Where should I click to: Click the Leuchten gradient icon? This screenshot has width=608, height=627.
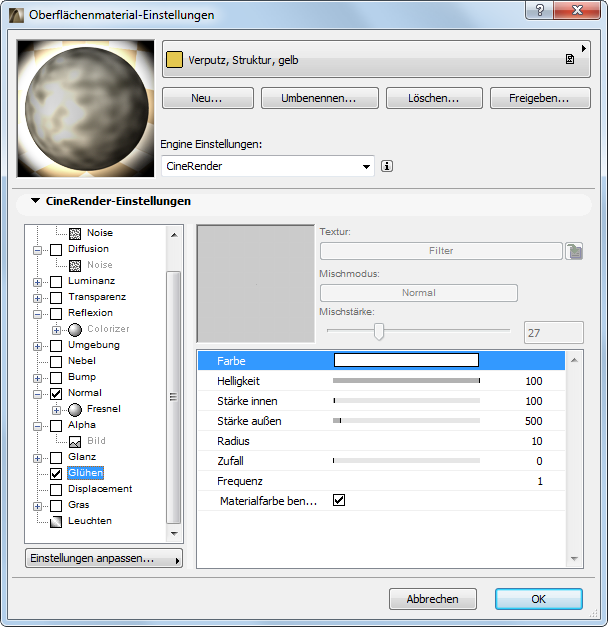[56, 521]
